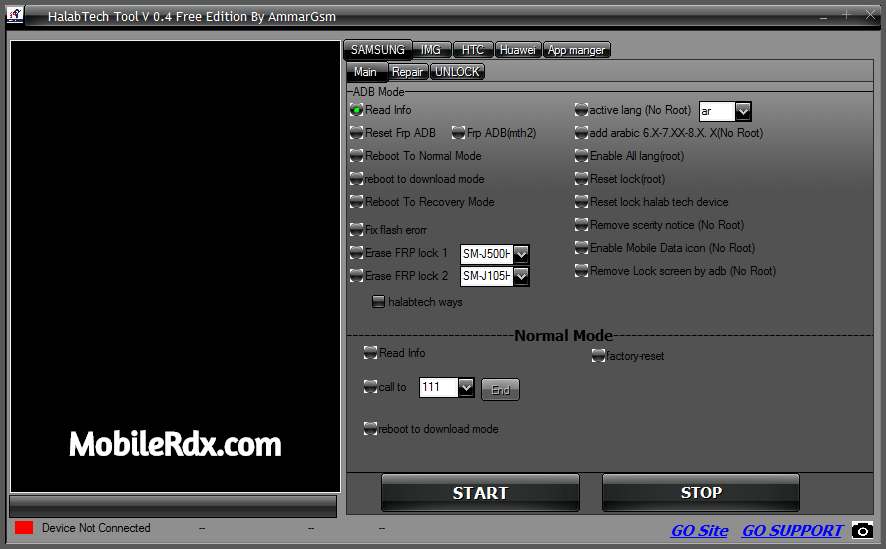Image resolution: width=886 pixels, height=549 pixels.
Task: Click the camera screenshot icon
Action: tap(862, 530)
